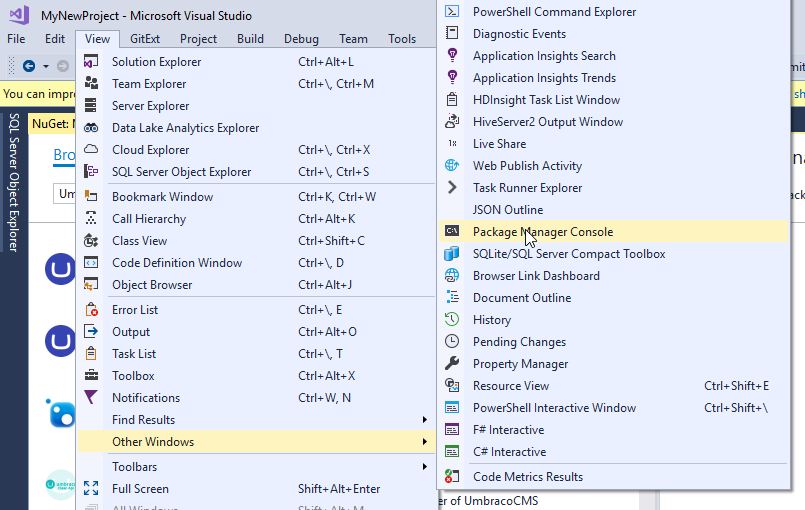
Task: Open Resource View window
Action: pyautogui.click(x=614, y=386)
